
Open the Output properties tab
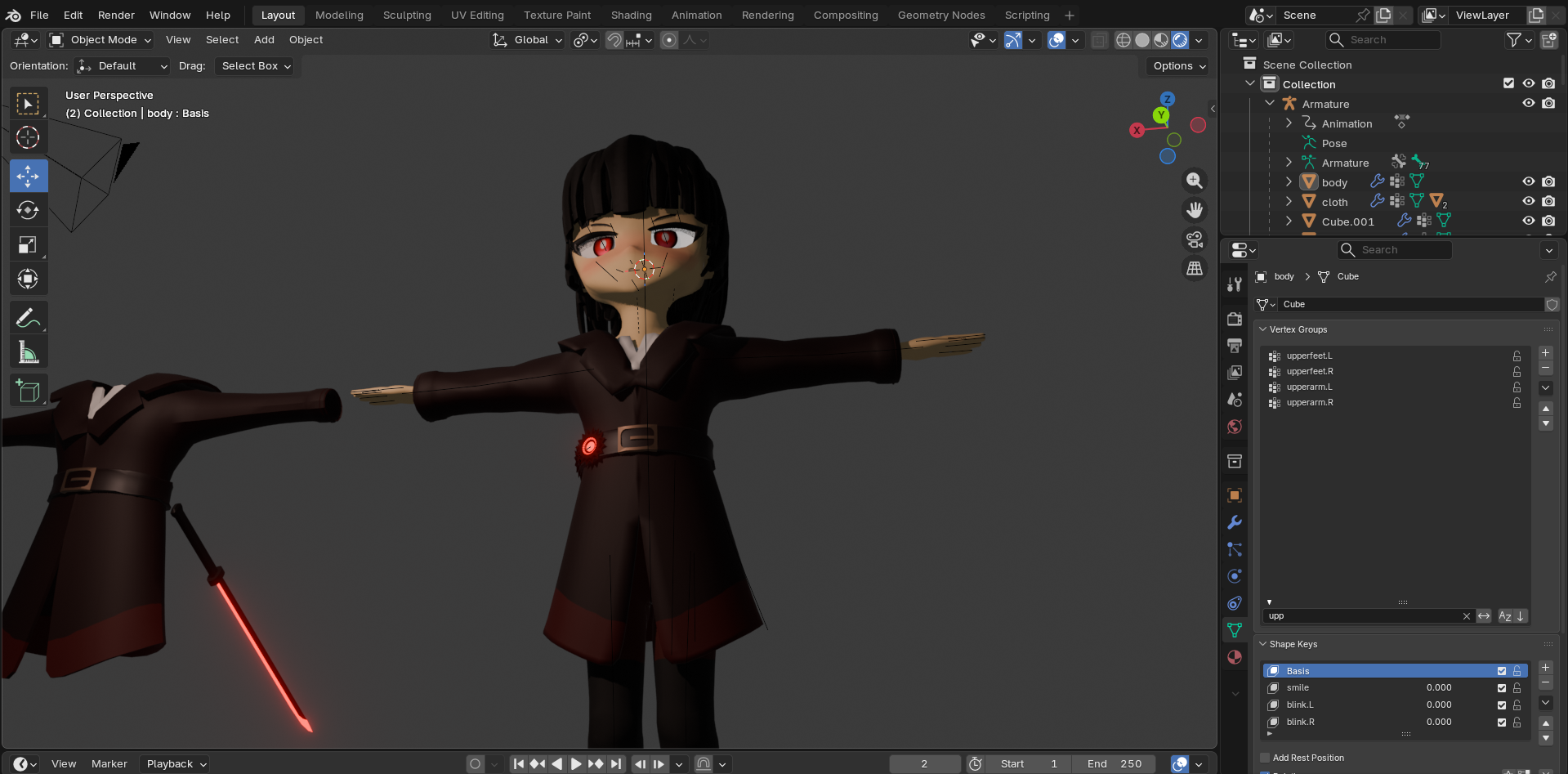1235,346
